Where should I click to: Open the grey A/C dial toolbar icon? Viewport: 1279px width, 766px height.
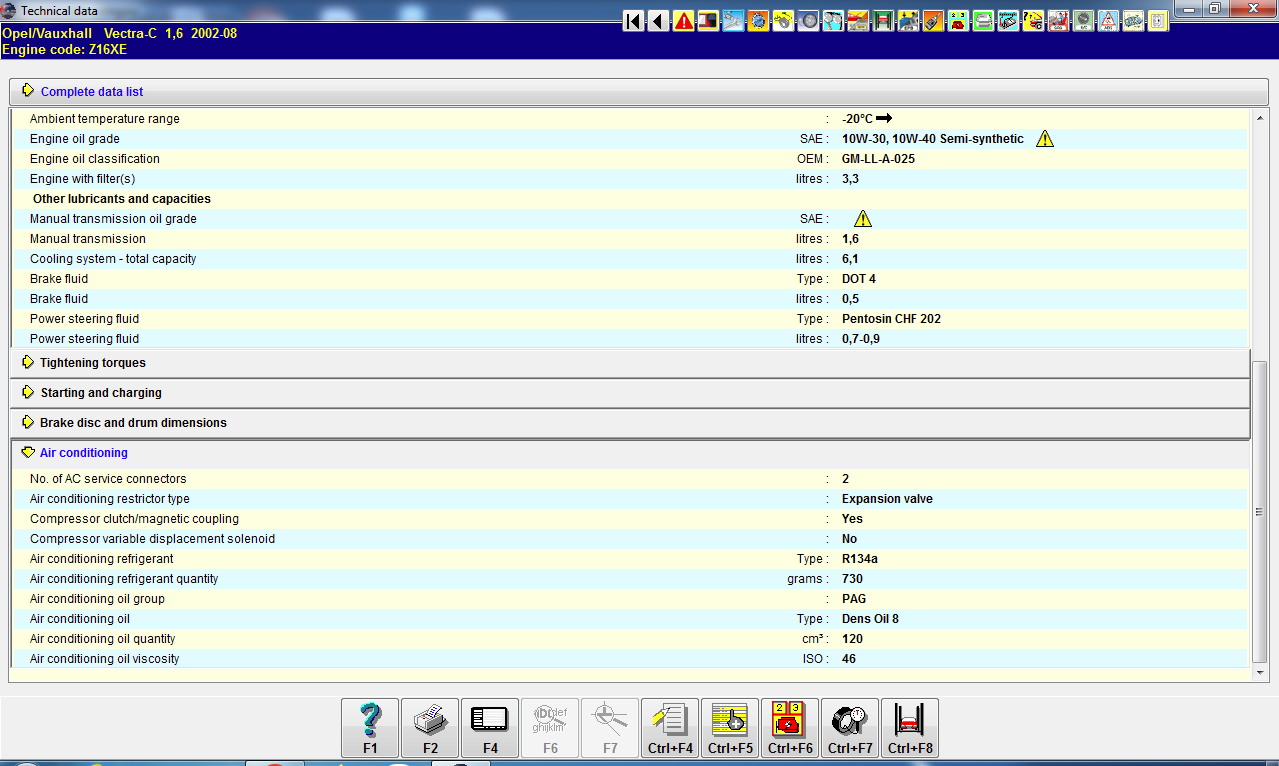click(1083, 20)
